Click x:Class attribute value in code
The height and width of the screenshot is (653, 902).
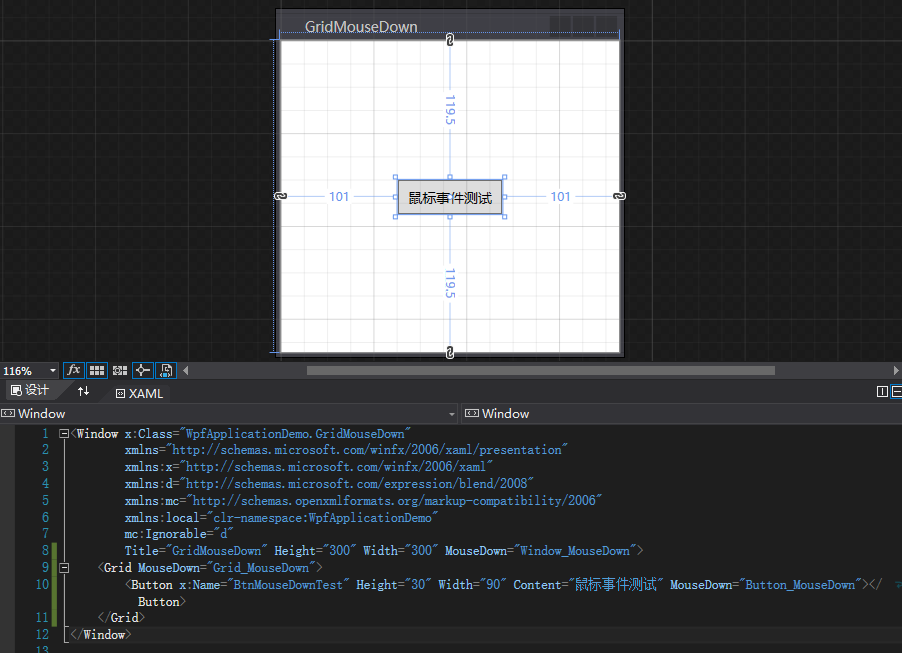tap(296, 434)
